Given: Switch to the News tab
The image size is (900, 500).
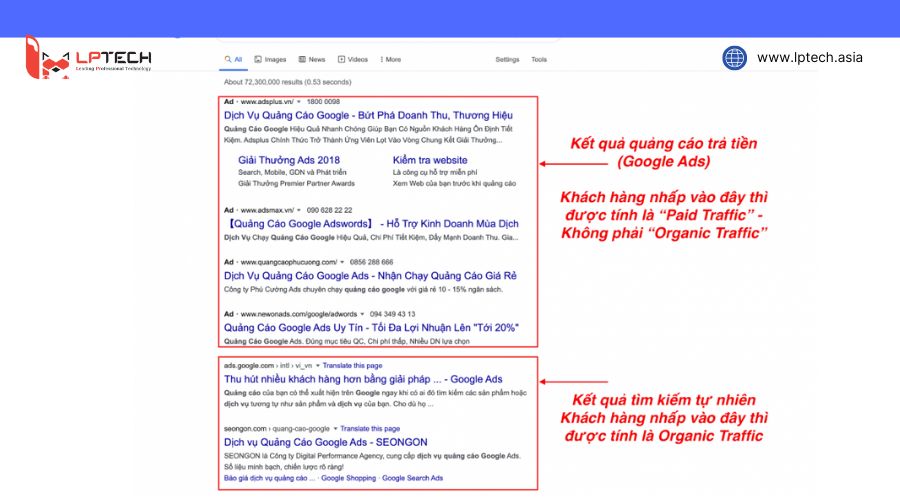Looking at the screenshot, I should click(x=312, y=59).
